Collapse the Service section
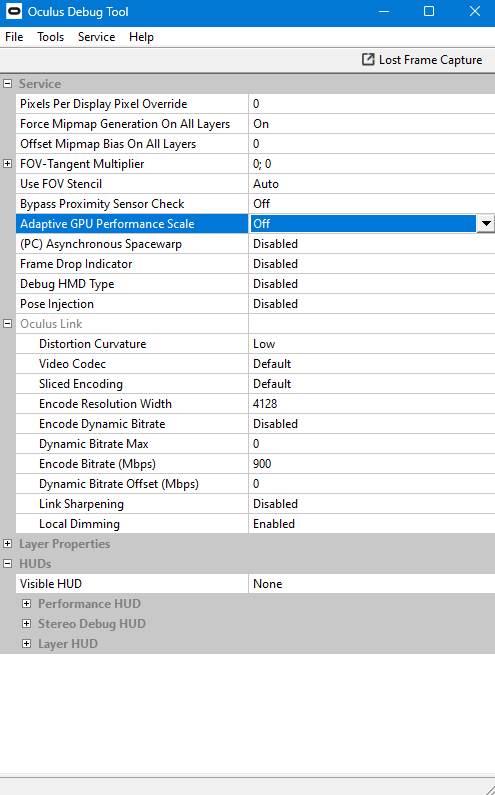Image resolution: width=495 pixels, height=795 pixels. (x=8, y=84)
